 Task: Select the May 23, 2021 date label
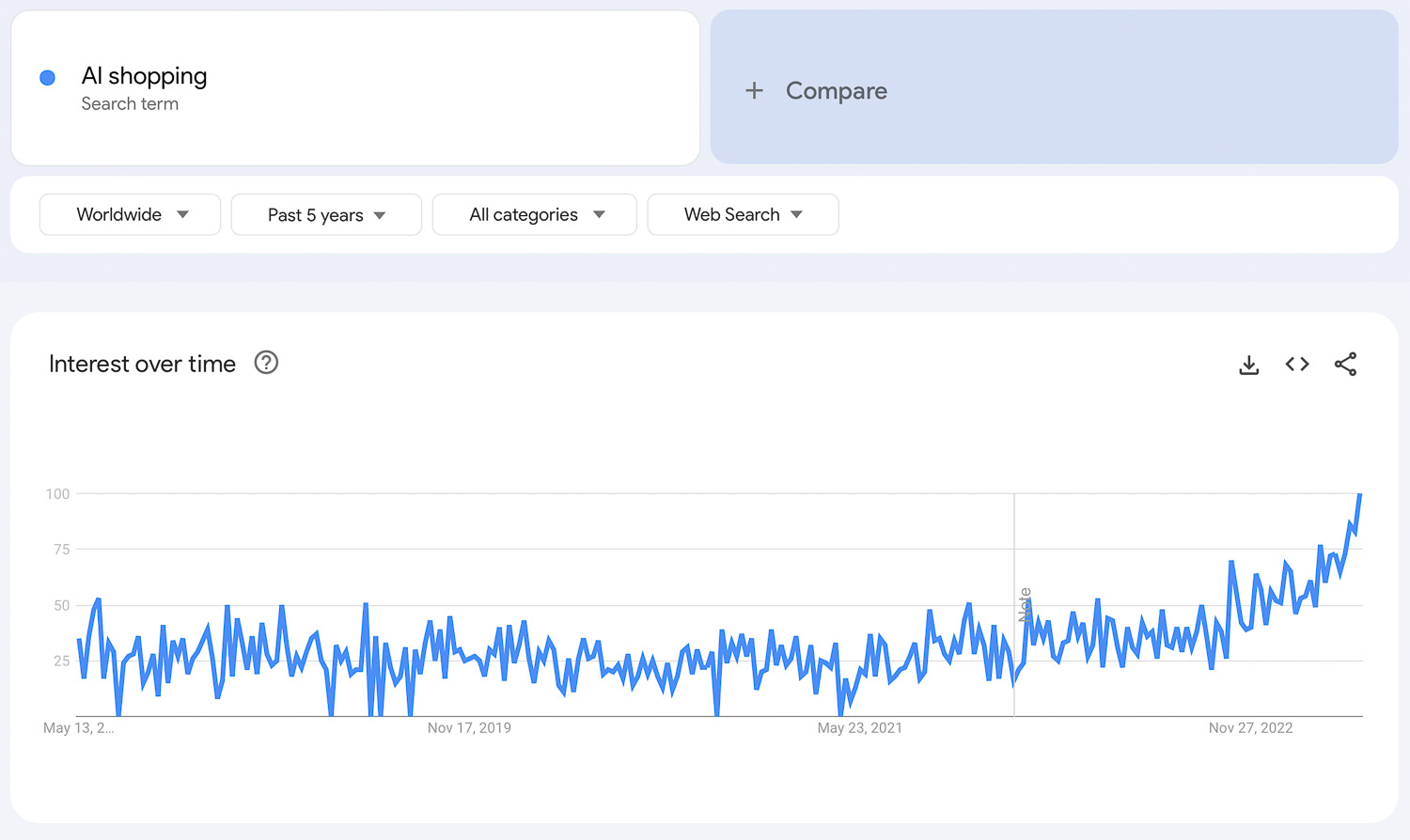pyautogui.click(x=859, y=728)
